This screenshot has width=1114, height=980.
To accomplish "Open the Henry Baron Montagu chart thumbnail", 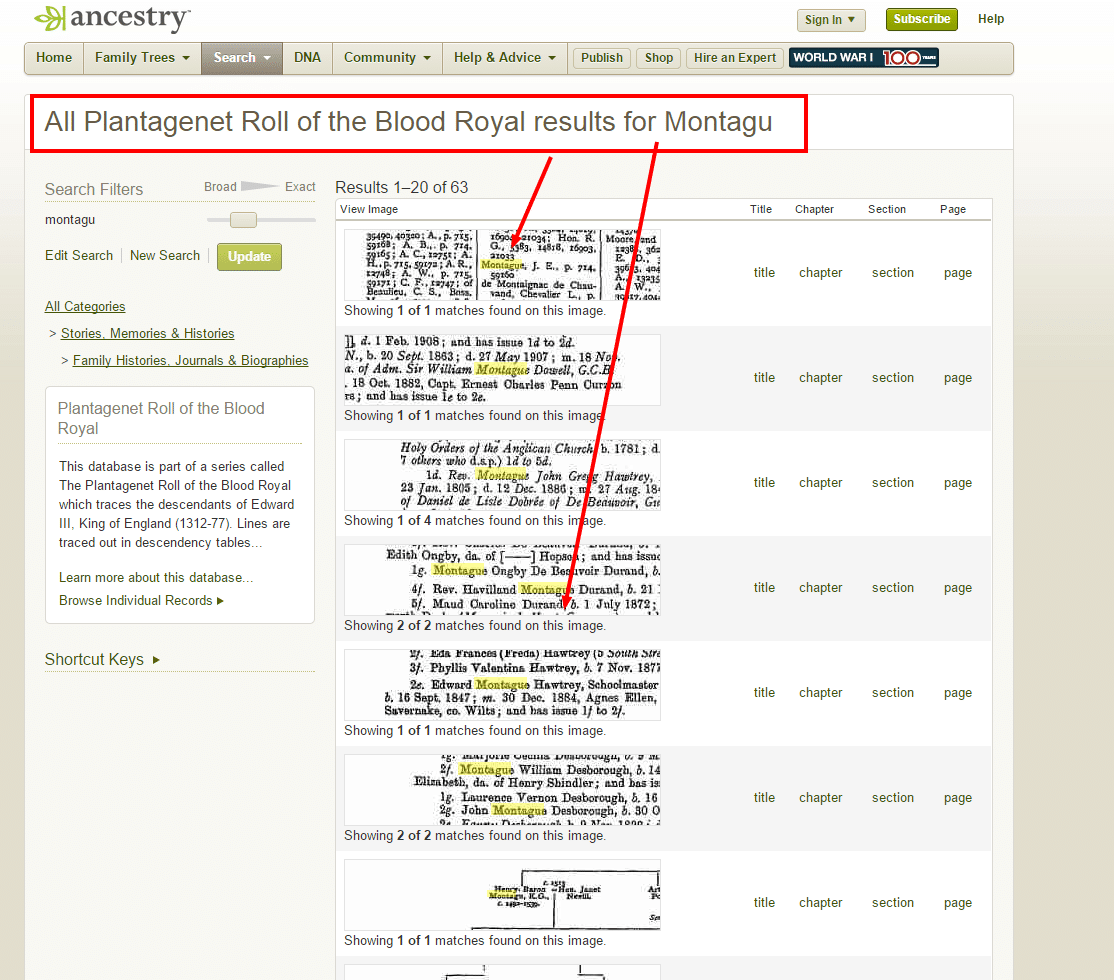I will coord(502,895).
